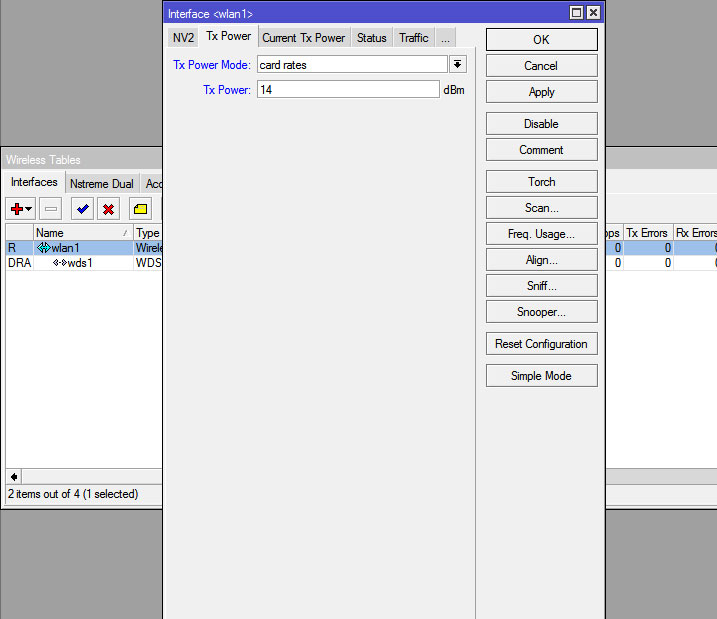This screenshot has width=717, height=619.
Task: Click the Remove minus icon
Action: (51, 209)
